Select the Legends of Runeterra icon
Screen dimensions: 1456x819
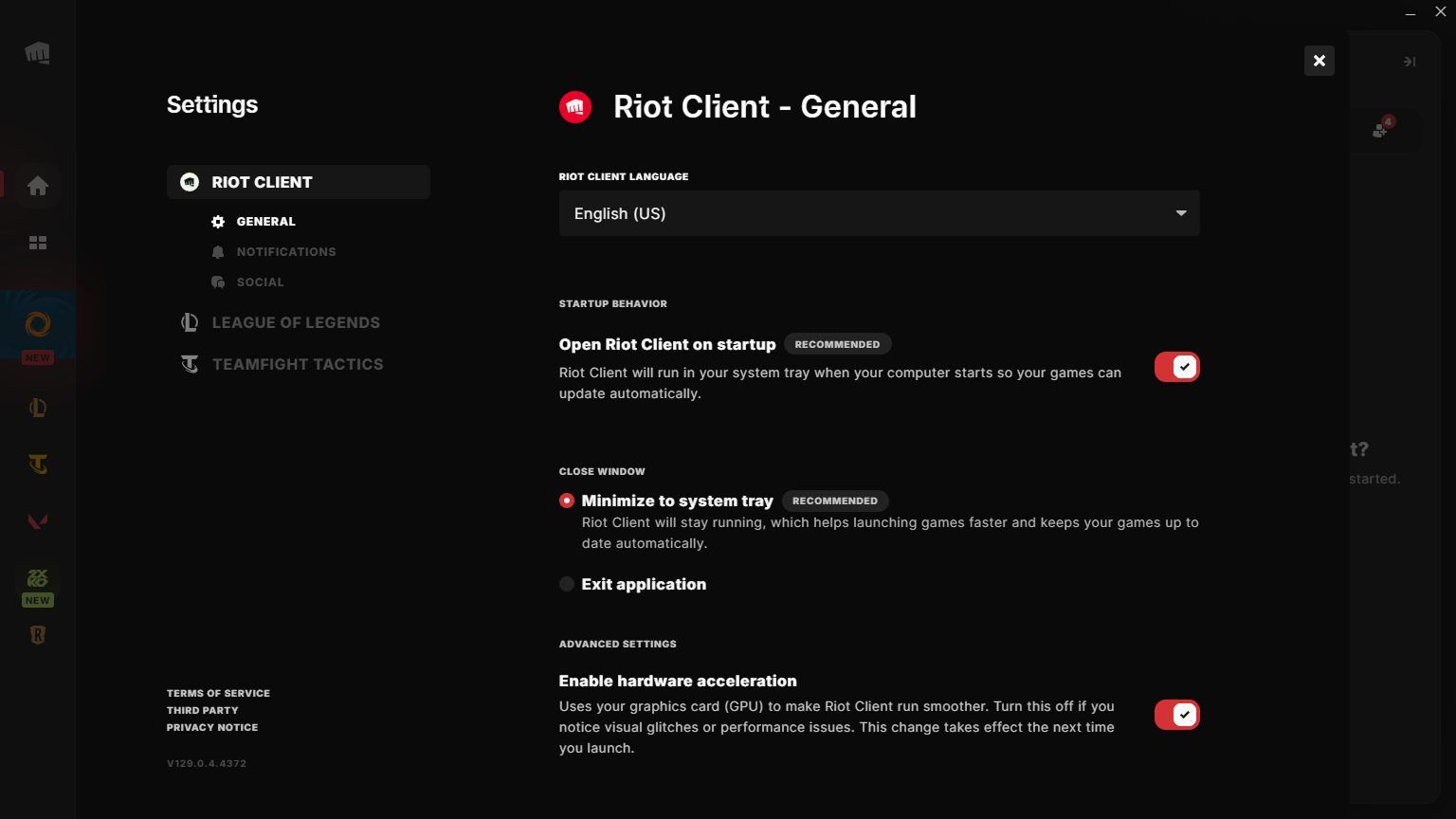(38, 634)
